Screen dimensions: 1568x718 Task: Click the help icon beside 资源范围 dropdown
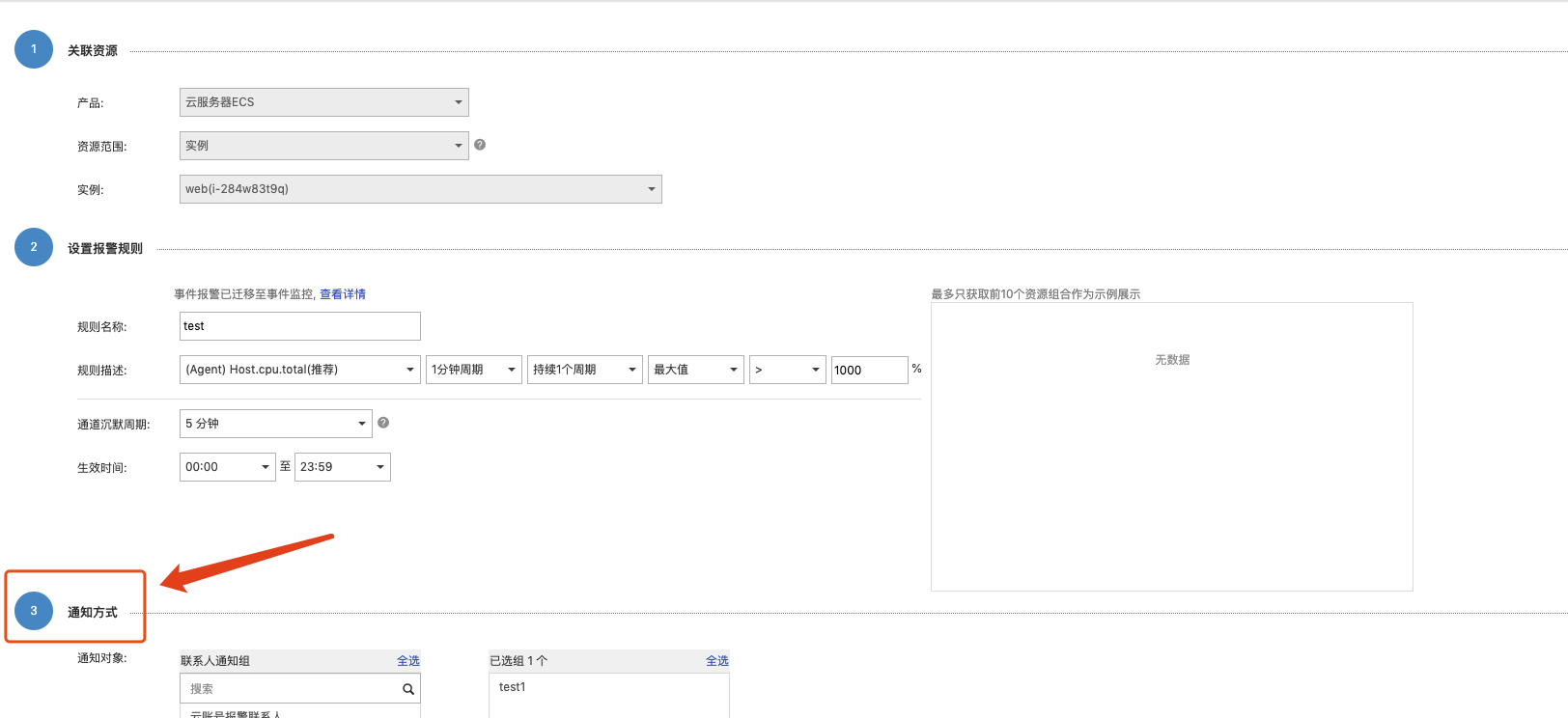coord(480,145)
